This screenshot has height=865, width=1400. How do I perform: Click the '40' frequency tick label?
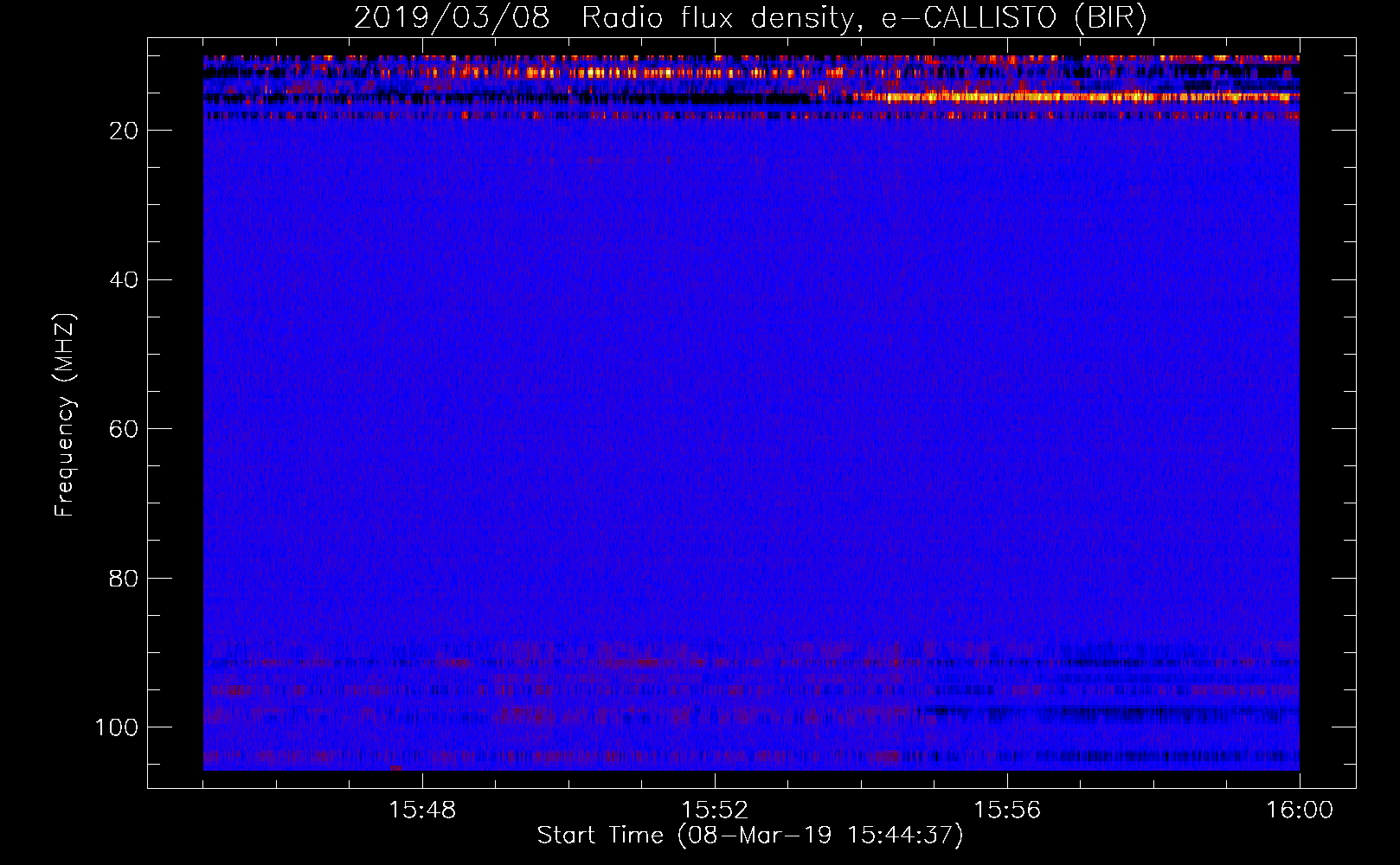(x=125, y=280)
